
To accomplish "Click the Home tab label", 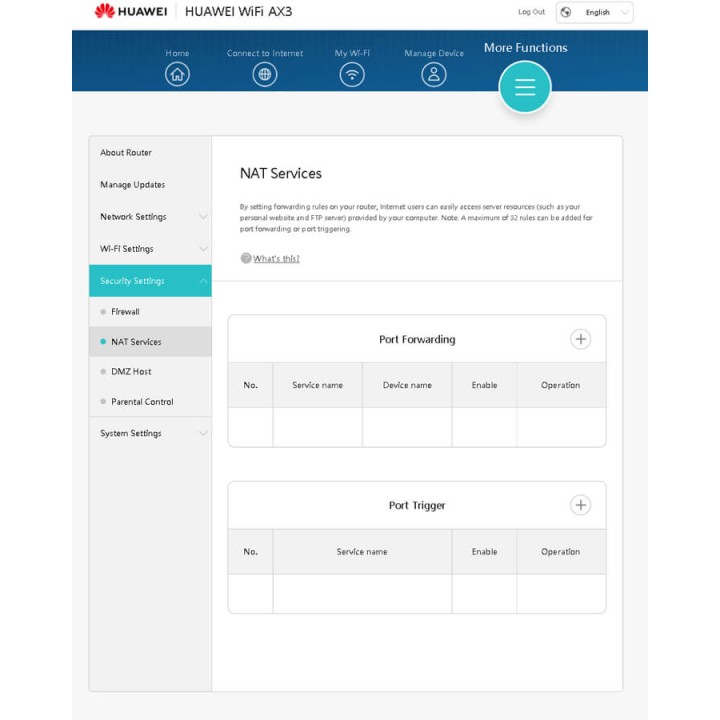I will [x=177, y=53].
